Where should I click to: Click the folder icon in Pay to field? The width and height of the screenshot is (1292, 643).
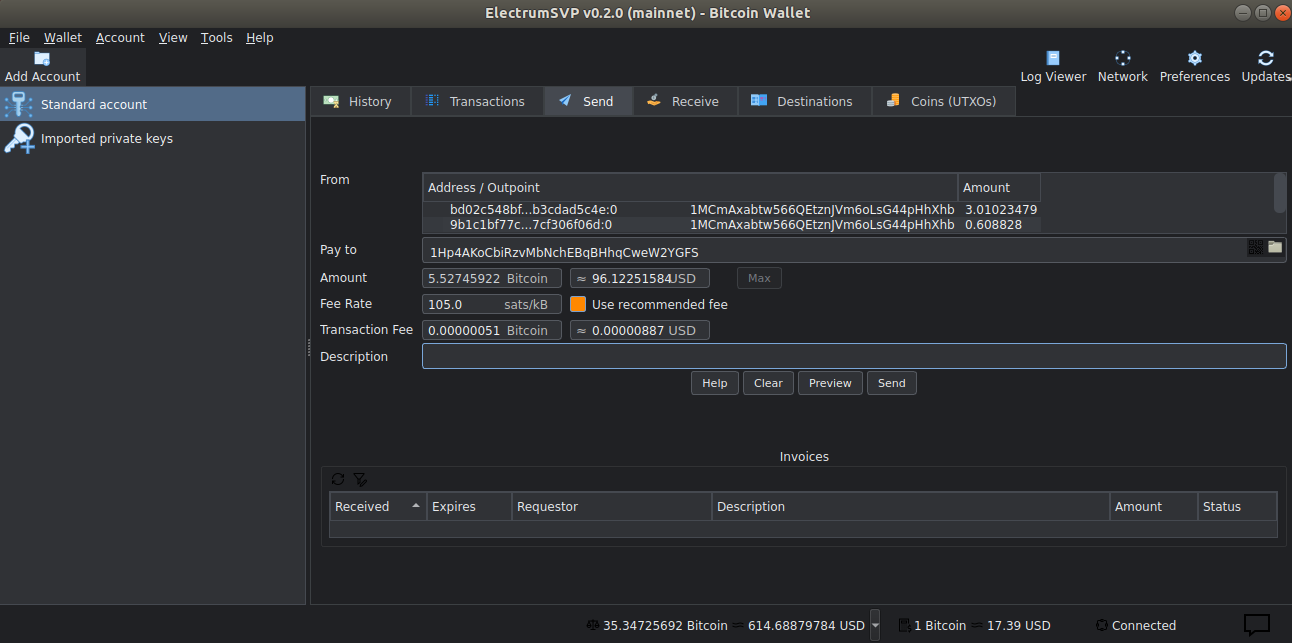click(1275, 247)
